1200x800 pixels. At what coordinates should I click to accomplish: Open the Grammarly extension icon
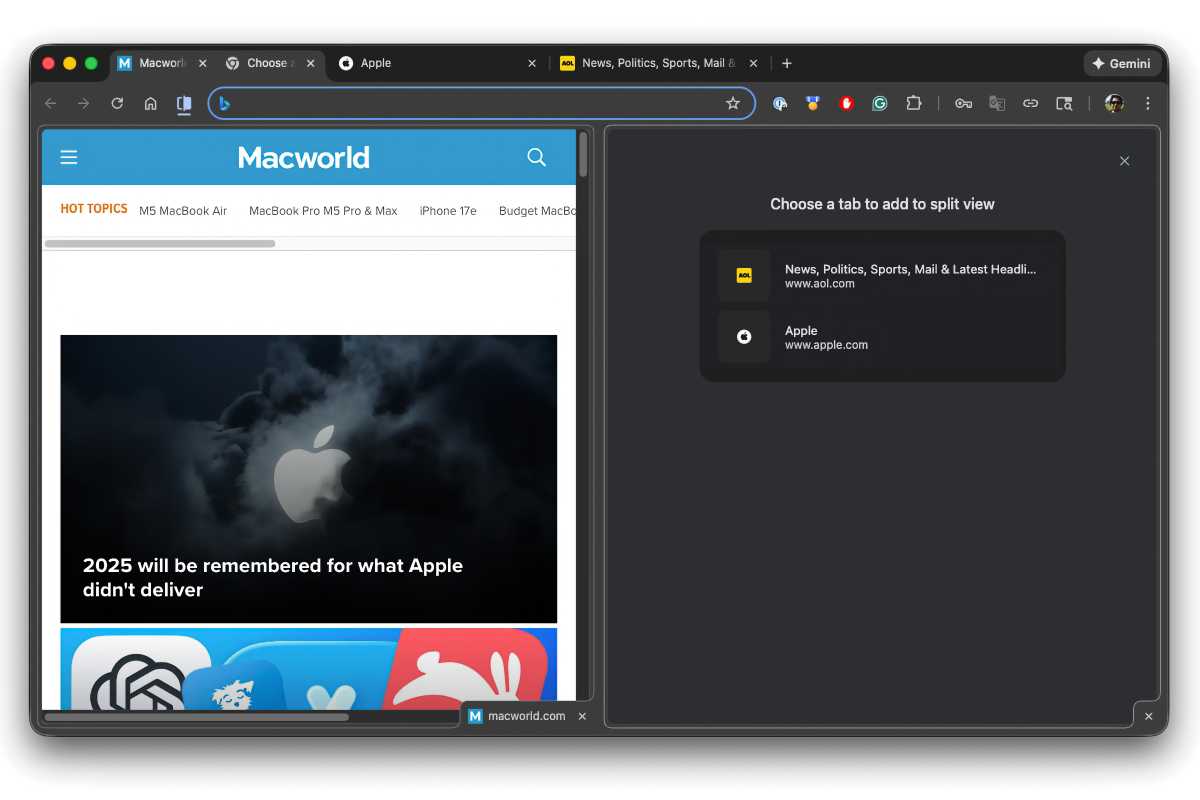880,103
